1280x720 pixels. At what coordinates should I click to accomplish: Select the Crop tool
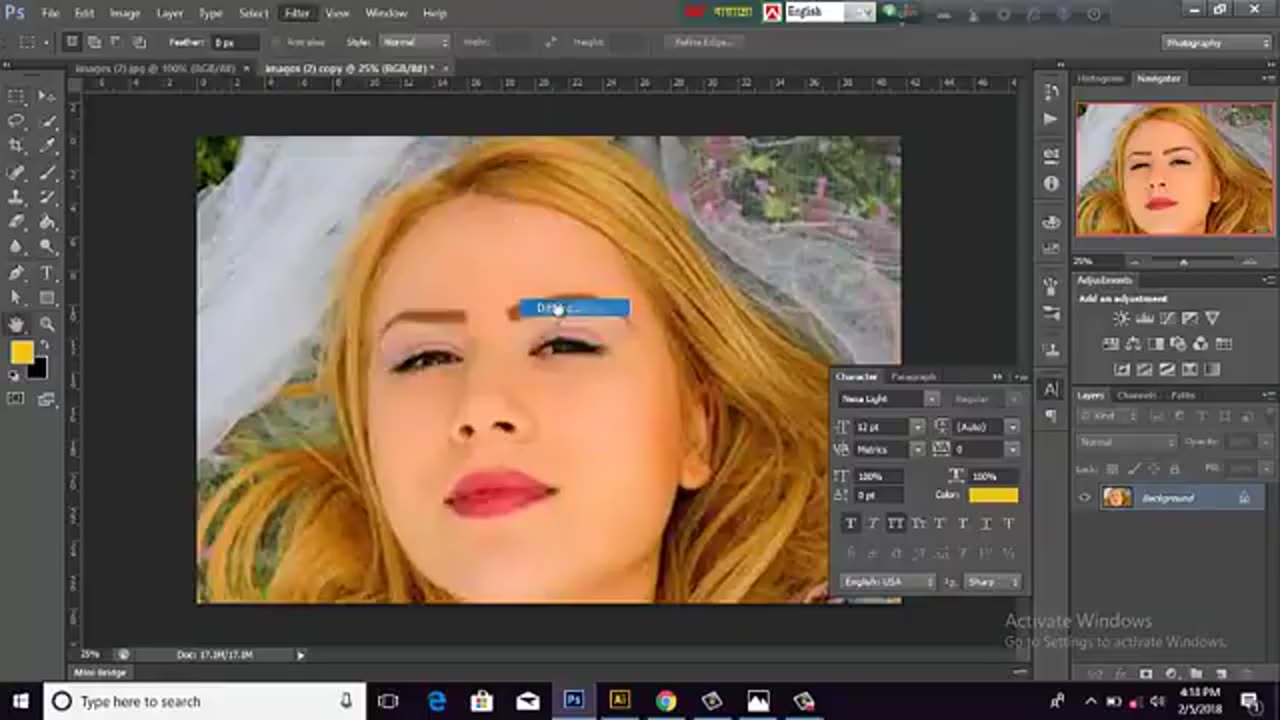tap(17, 146)
